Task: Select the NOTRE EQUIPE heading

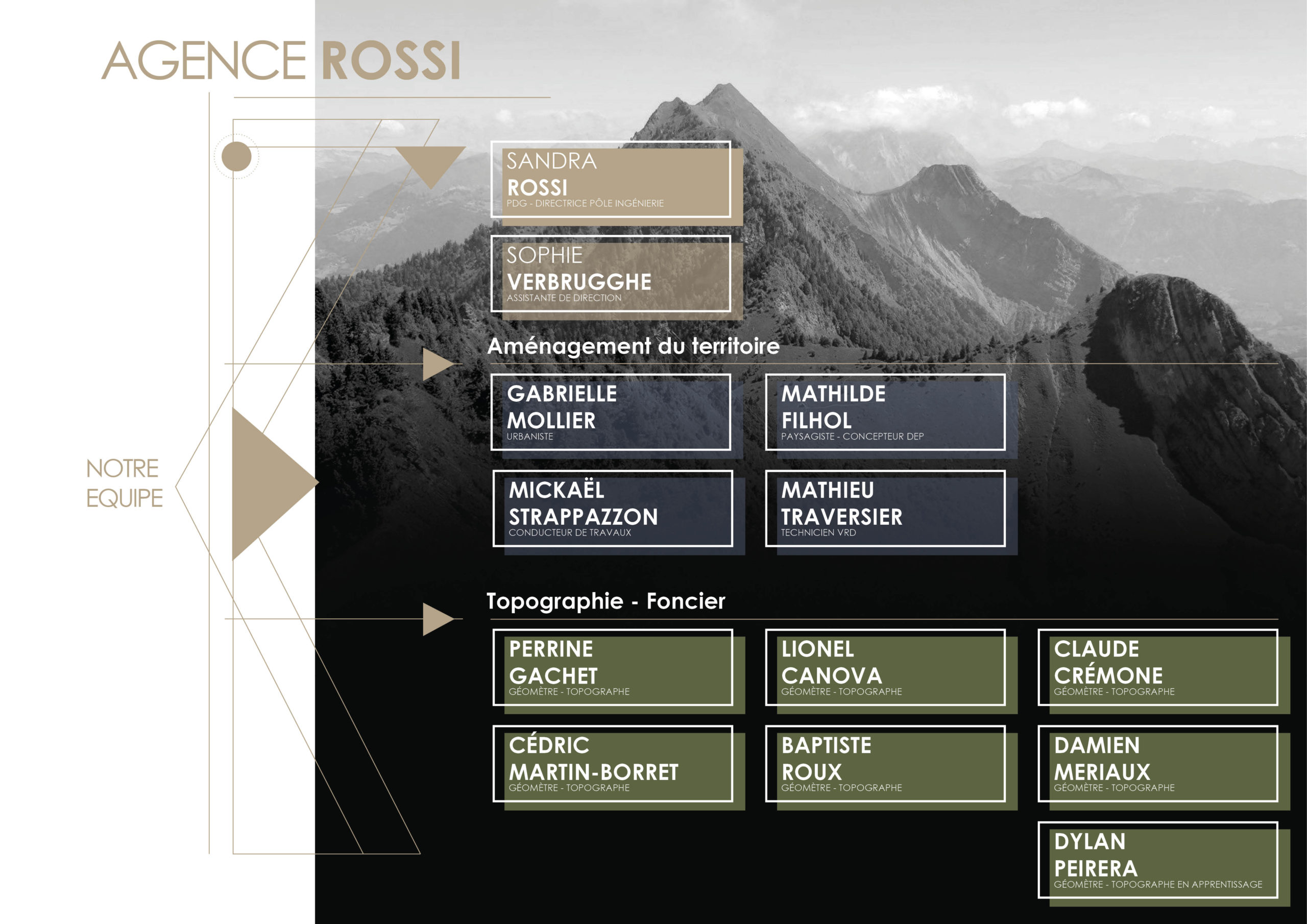Action: pyautogui.click(x=124, y=483)
